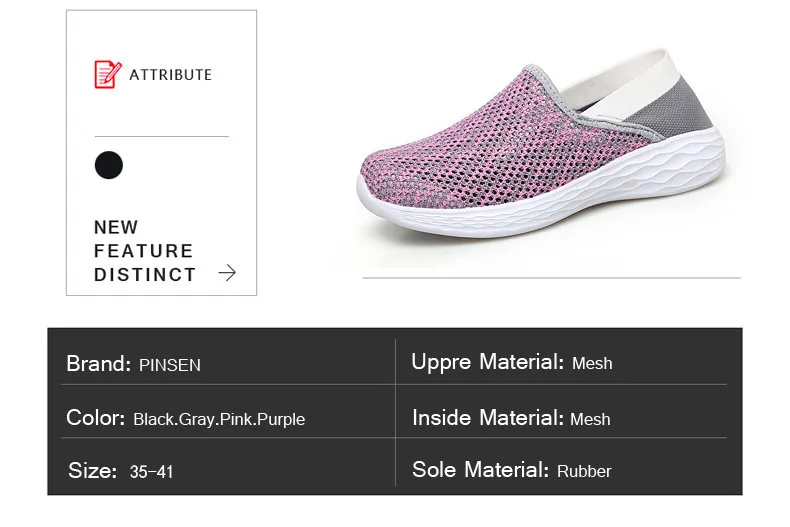Click the PINSEN brand name
The height and width of the screenshot is (527, 790).
pyautogui.click(x=170, y=365)
